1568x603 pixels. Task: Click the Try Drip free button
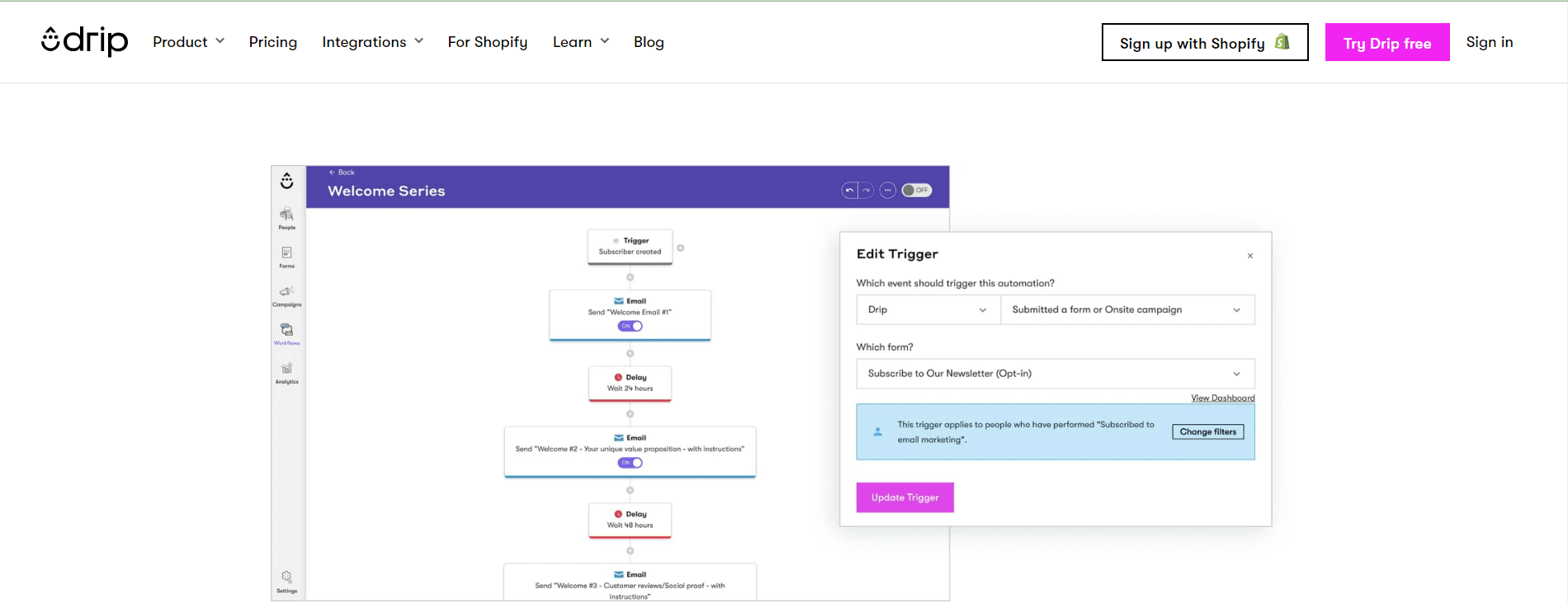point(1386,43)
